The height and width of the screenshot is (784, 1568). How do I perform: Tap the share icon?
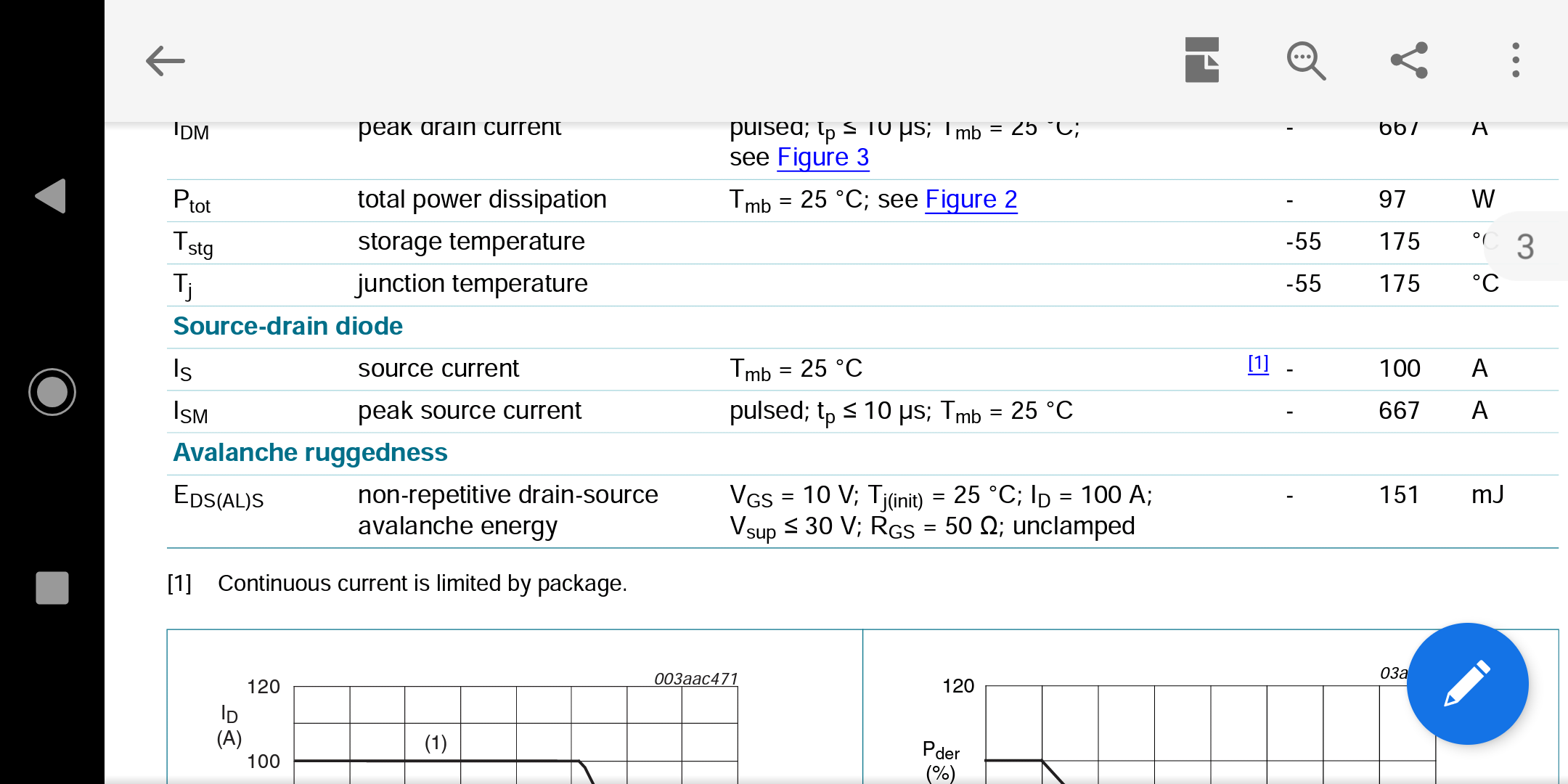(x=1409, y=60)
